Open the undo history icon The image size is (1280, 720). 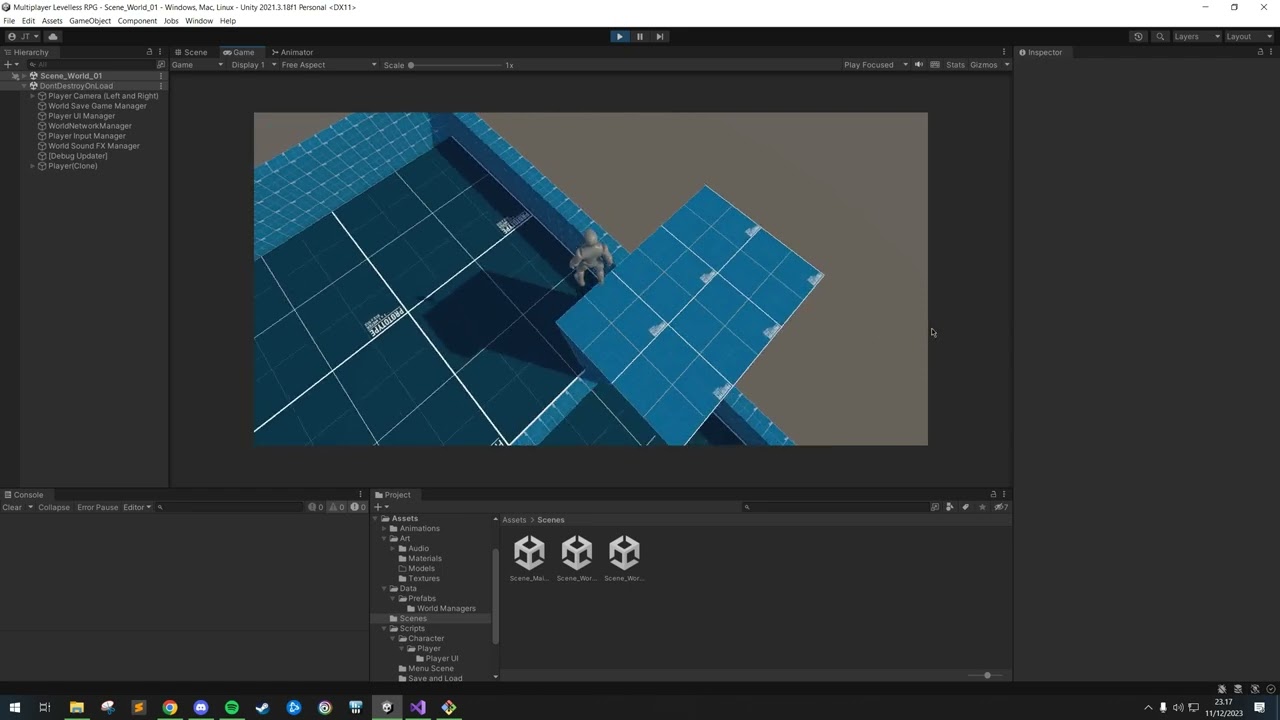[1138, 36]
